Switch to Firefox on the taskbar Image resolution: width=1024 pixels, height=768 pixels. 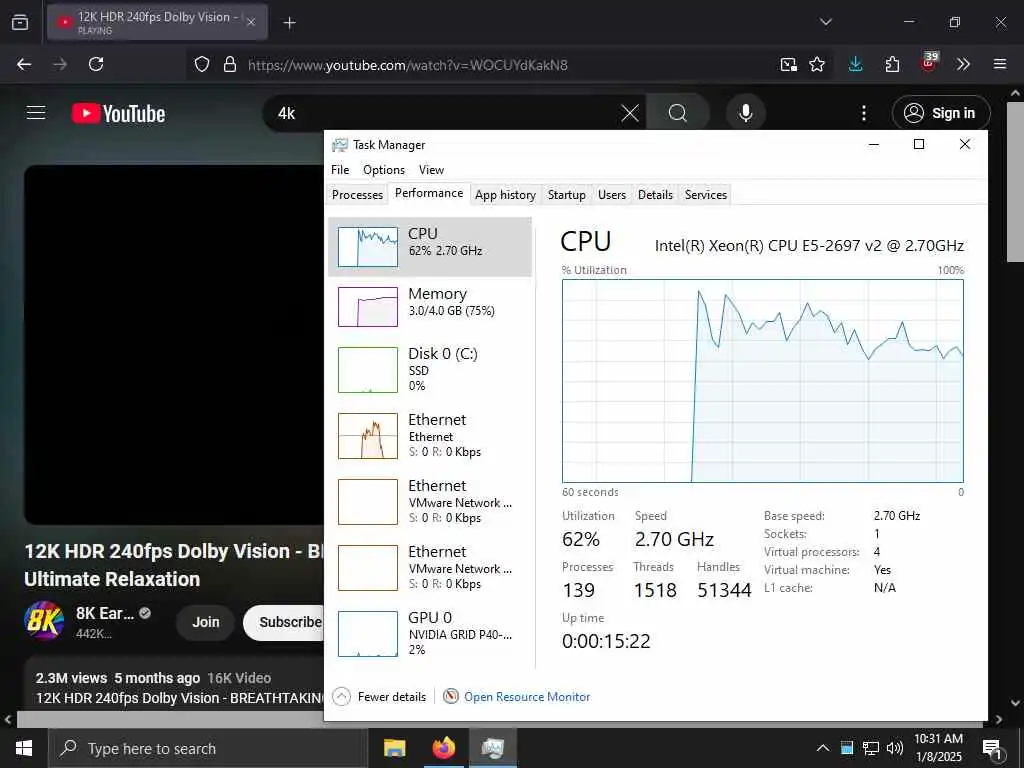coord(443,748)
